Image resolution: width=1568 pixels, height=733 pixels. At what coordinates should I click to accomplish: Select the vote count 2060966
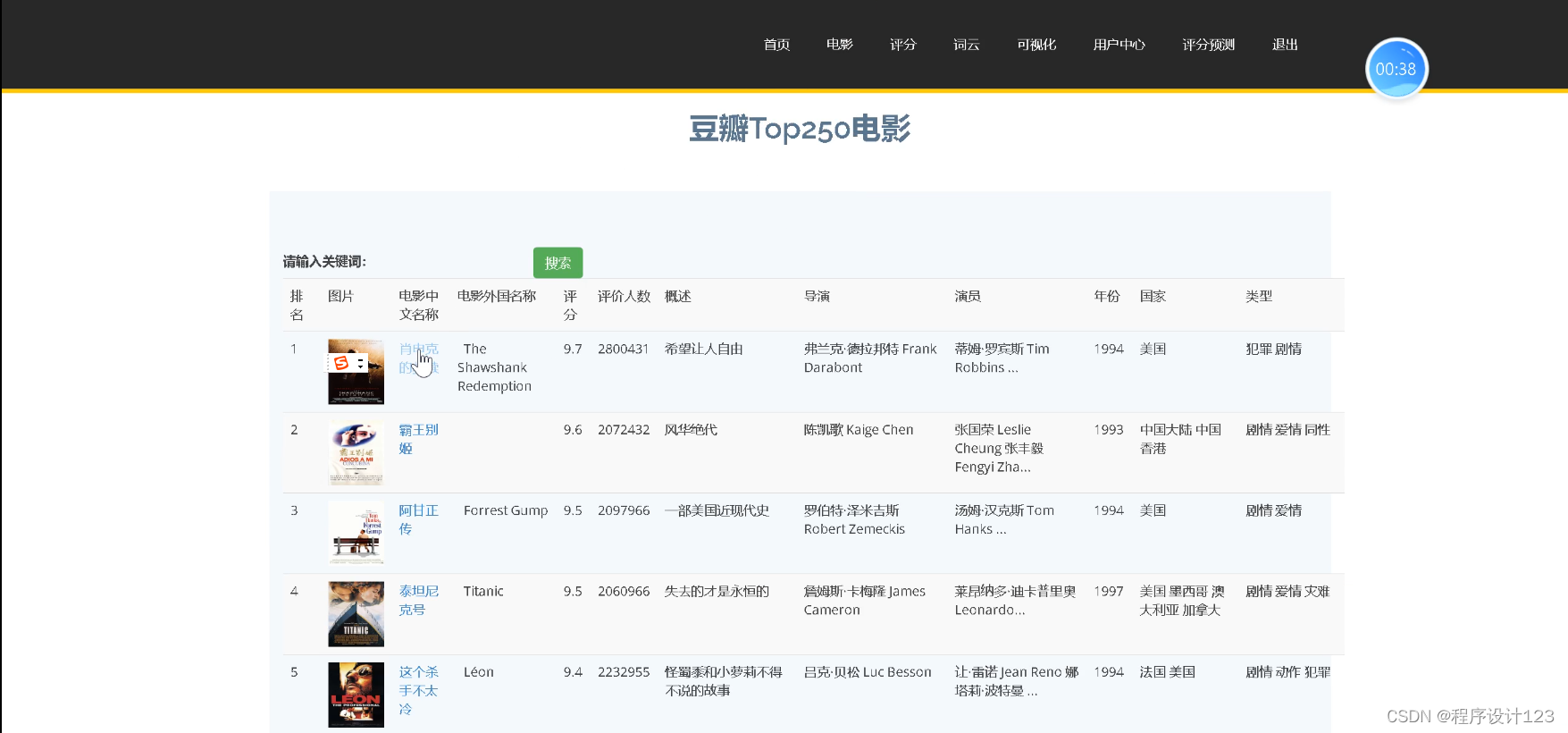click(x=624, y=591)
